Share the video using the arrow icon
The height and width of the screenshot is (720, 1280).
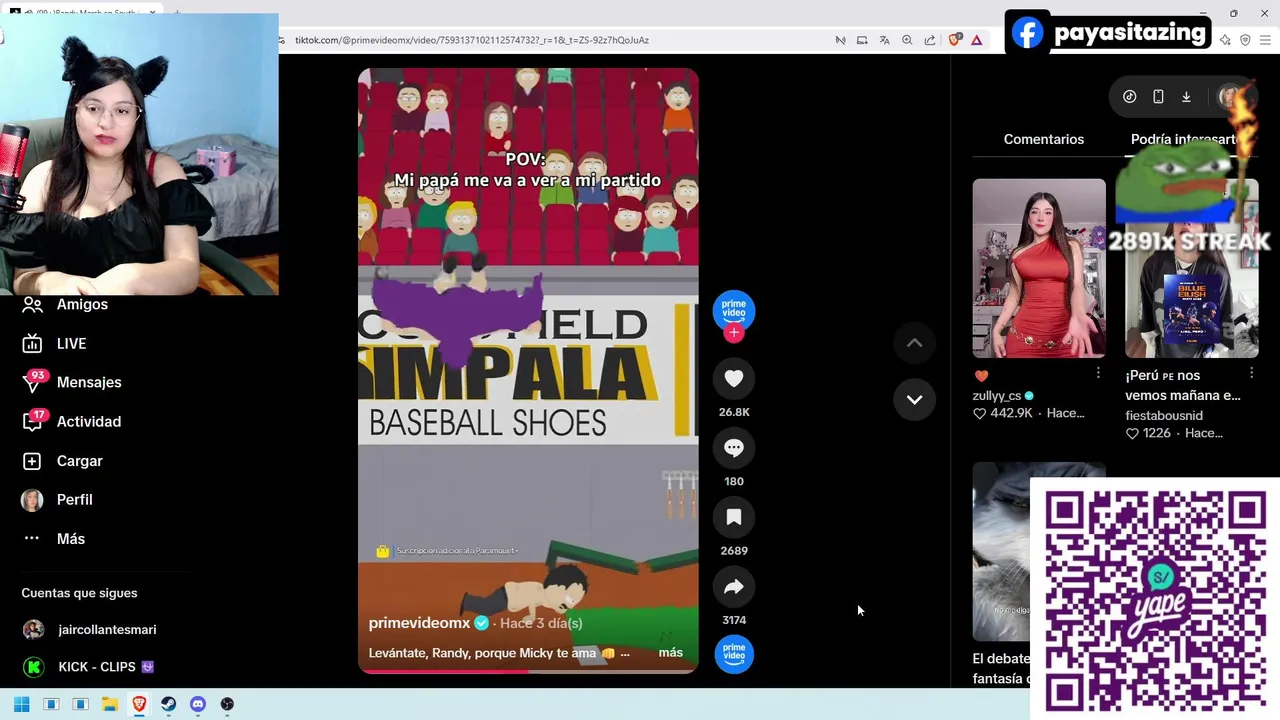pyautogui.click(x=734, y=587)
